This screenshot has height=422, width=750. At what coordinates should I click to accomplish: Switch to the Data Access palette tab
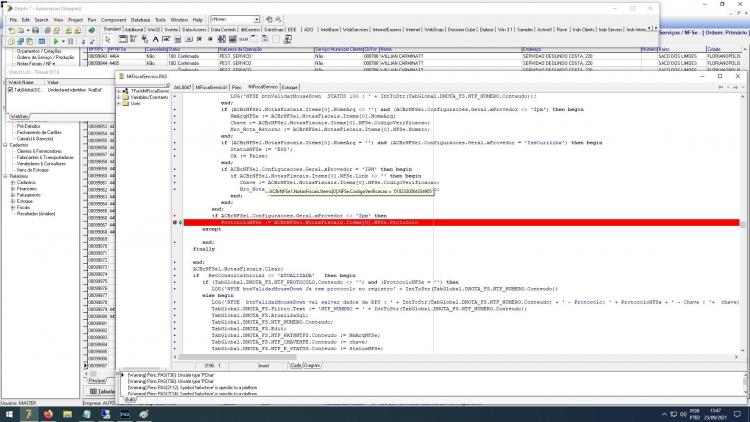[194, 30]
